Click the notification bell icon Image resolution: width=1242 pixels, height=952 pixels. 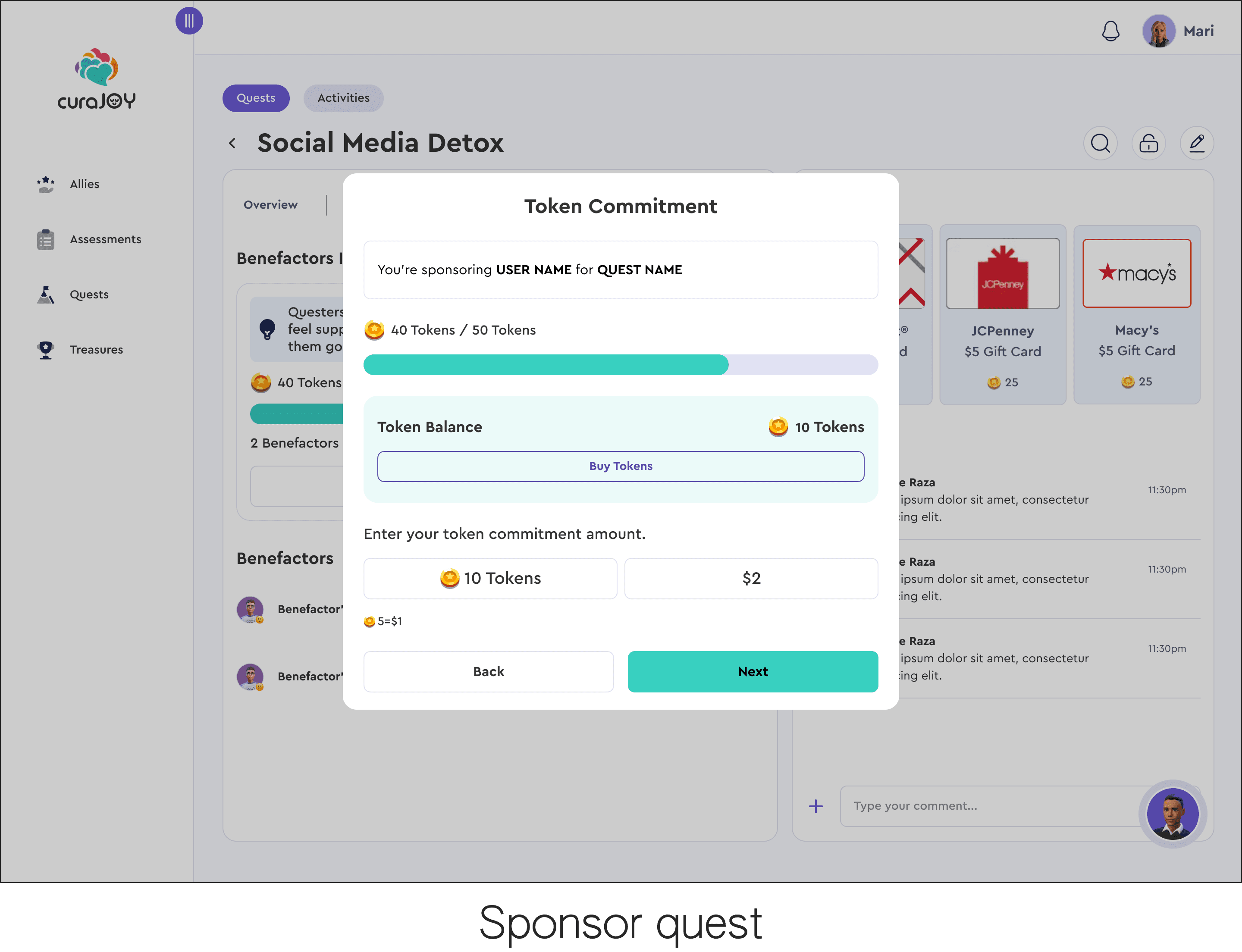click(x=1110, y=31)
